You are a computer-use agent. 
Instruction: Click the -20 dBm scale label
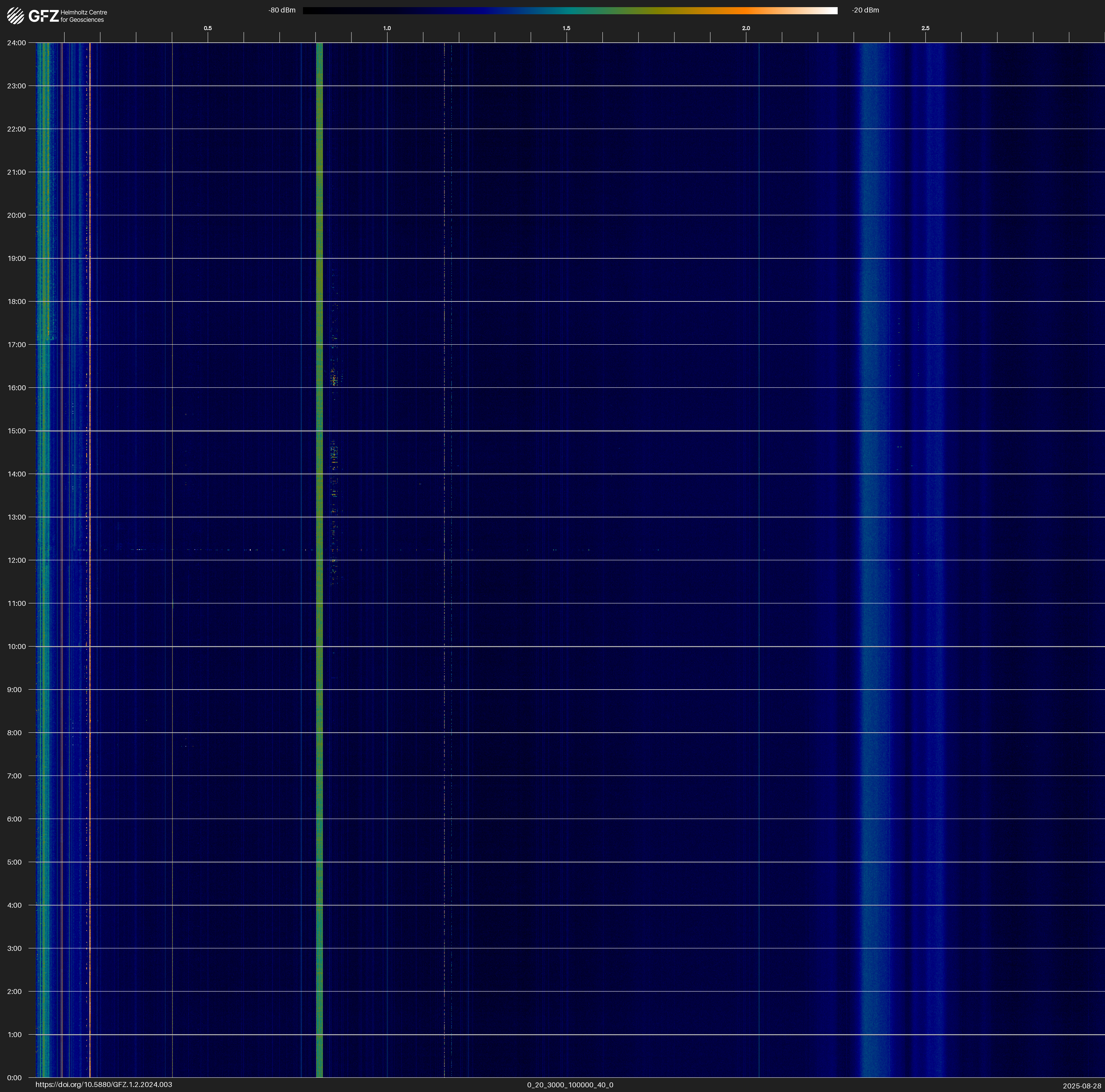click(x=865, y=10)
